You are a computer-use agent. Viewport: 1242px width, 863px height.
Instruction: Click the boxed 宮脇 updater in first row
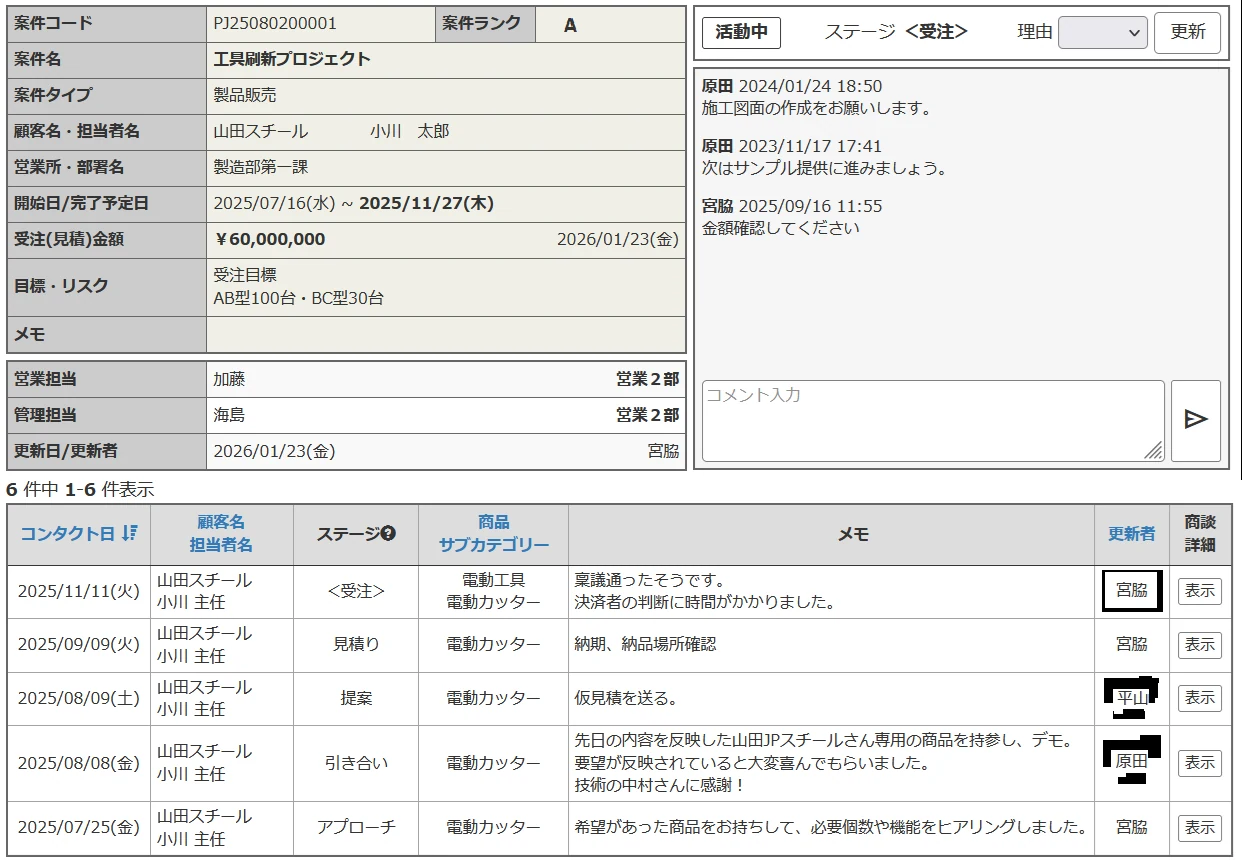[1131, 591]
